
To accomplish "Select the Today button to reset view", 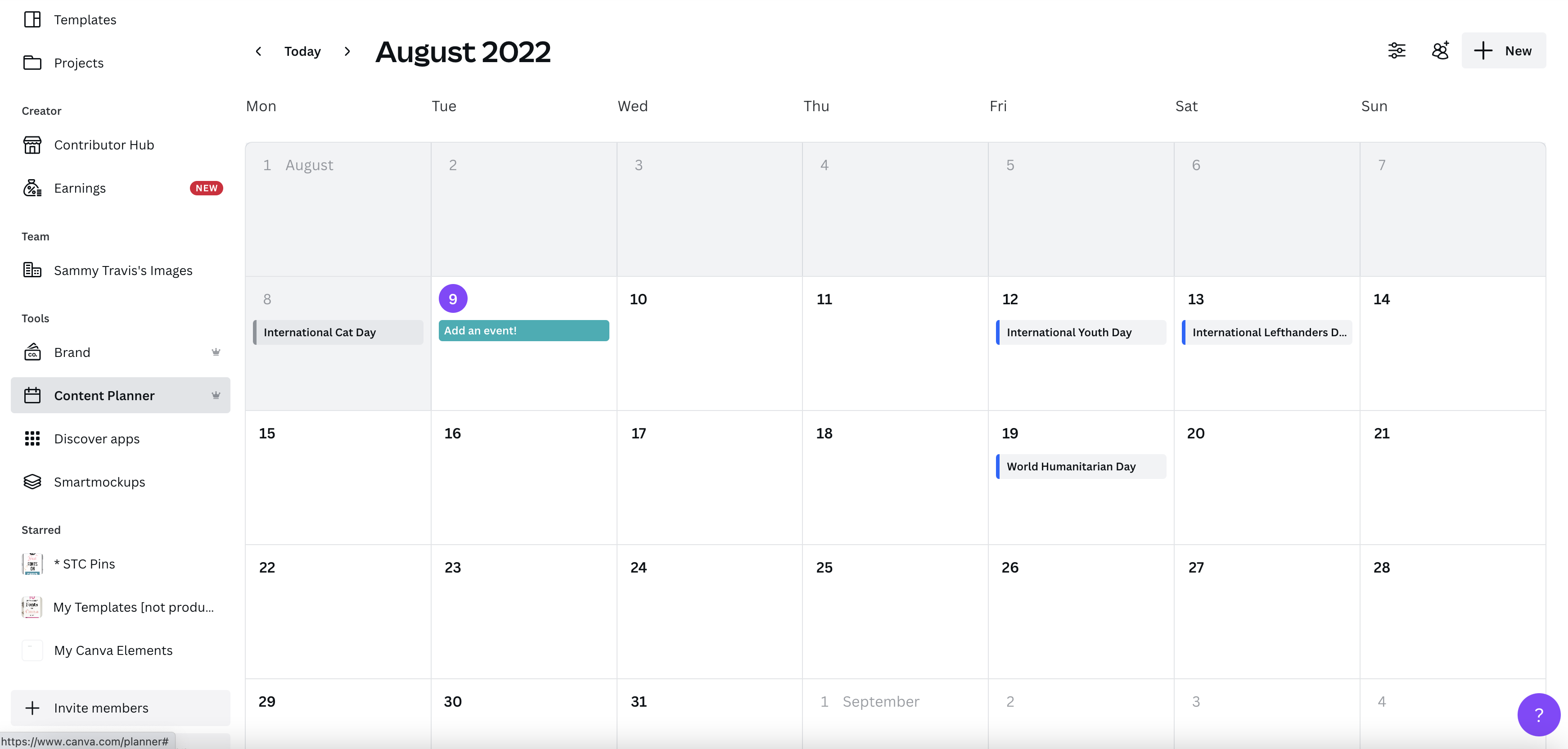I will [x=302, y=50].
